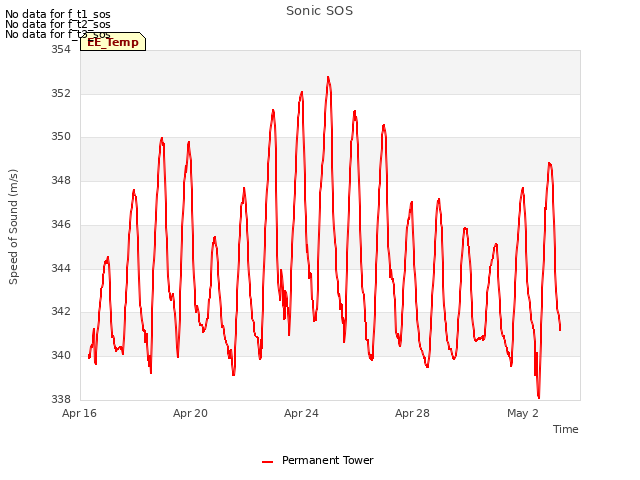Click the 346 y-axis tick label
Image resolution: width=640 pixels, height=480 pixels.
pyautogui.click(x=61, y=224)
